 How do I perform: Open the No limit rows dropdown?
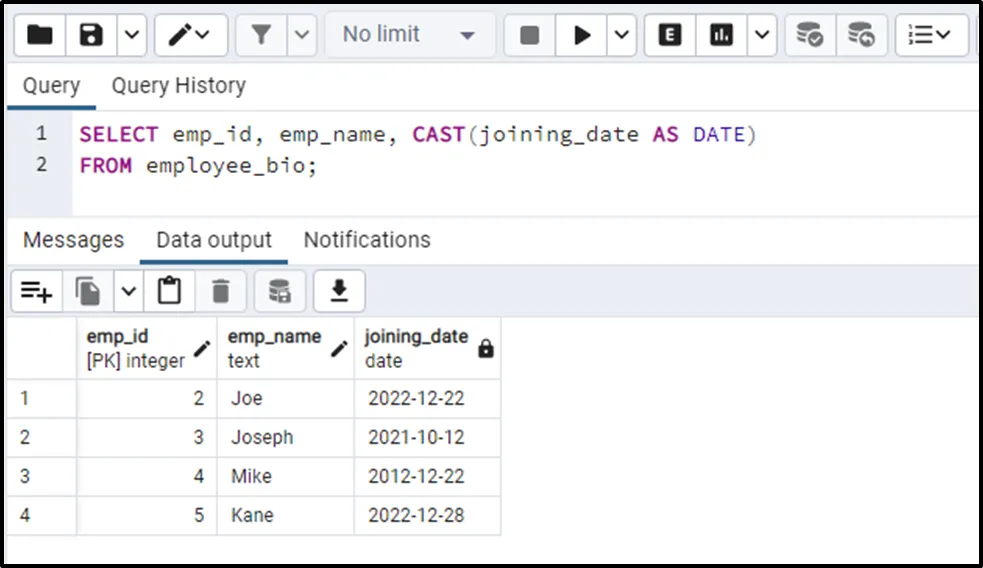[x=409, y=35]
